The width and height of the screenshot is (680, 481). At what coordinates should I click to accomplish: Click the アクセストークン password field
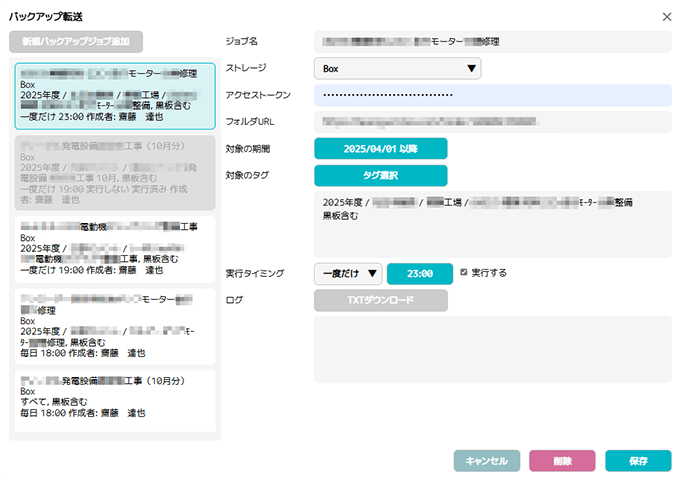(493, 95)
